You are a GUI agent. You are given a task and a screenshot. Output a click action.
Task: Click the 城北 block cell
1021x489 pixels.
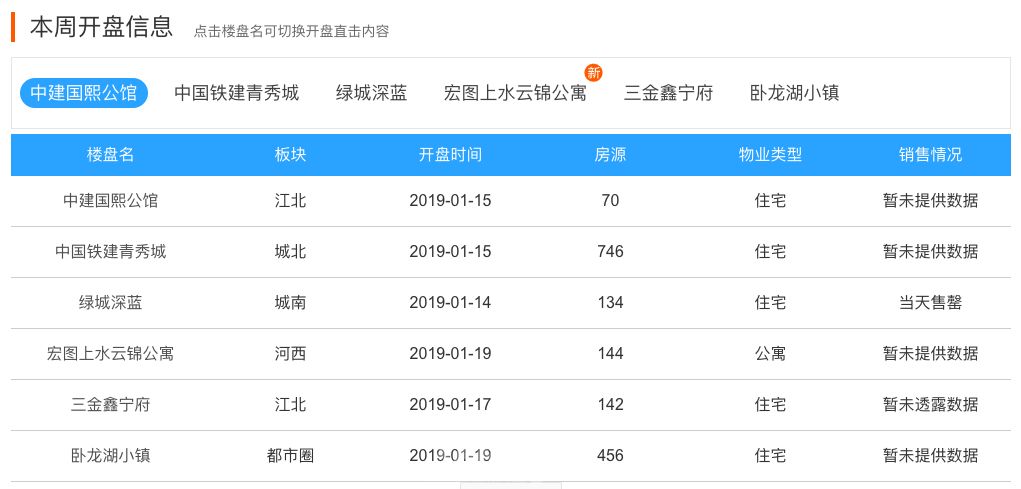click(290, 251)
